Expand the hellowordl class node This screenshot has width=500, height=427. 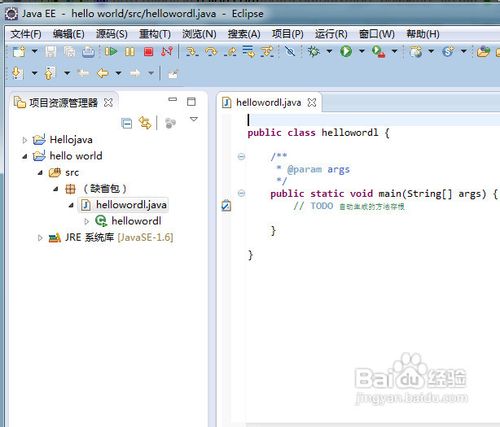pyautogui.click(x=87, y=221)
